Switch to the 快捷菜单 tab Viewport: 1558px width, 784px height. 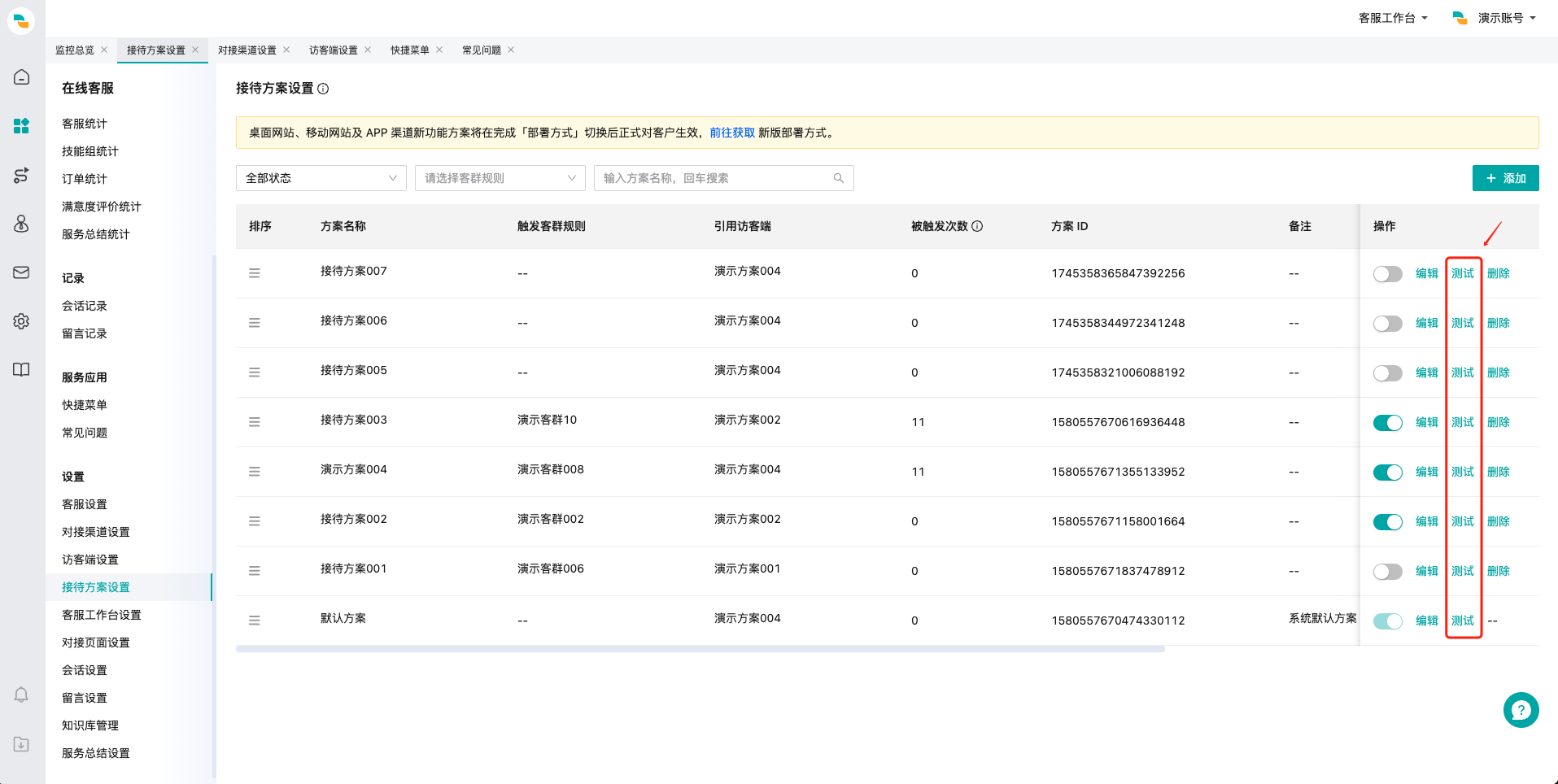tap(410, 50)
